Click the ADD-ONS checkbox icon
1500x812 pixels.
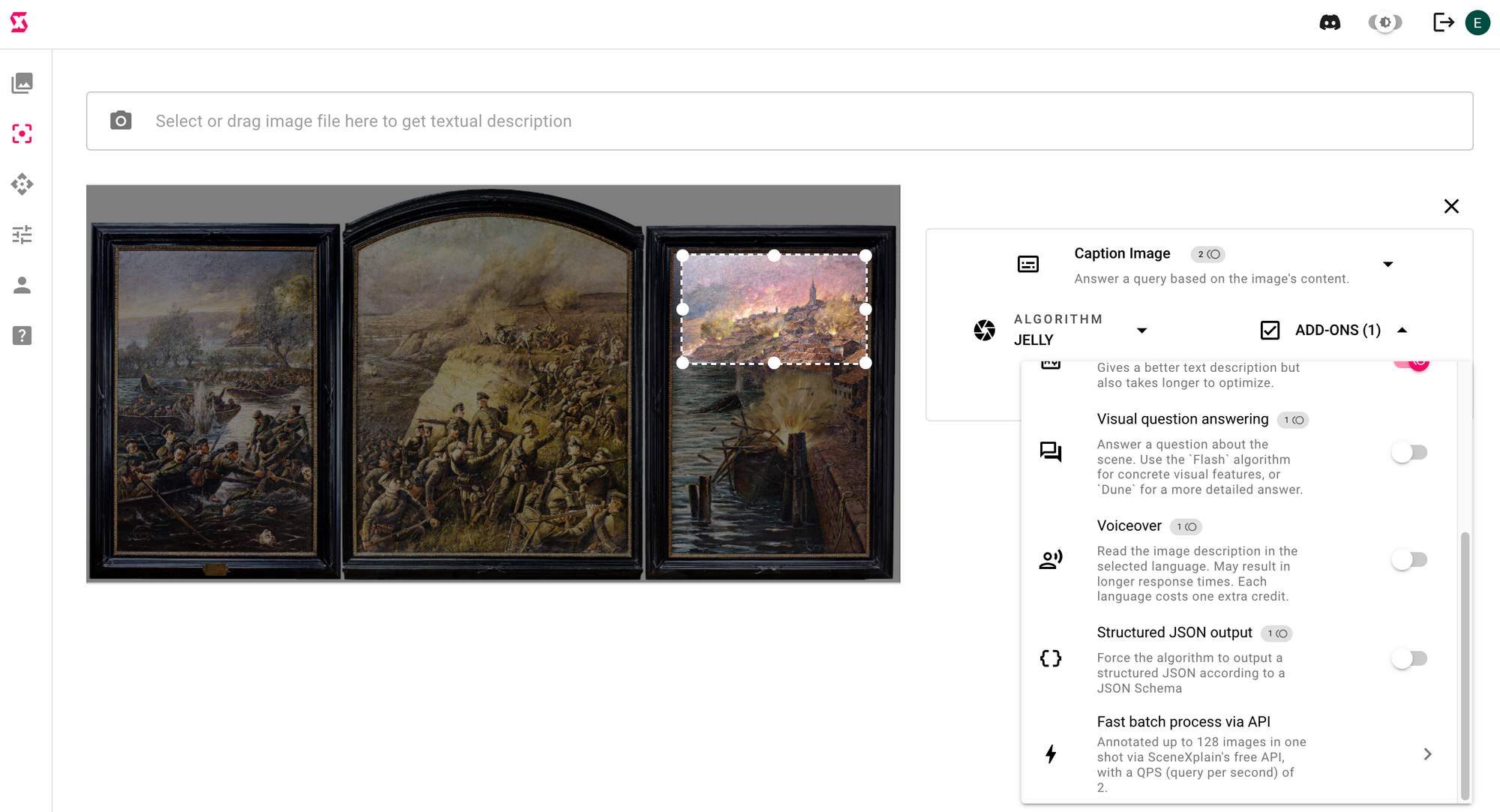click(x=1270, y=330)
